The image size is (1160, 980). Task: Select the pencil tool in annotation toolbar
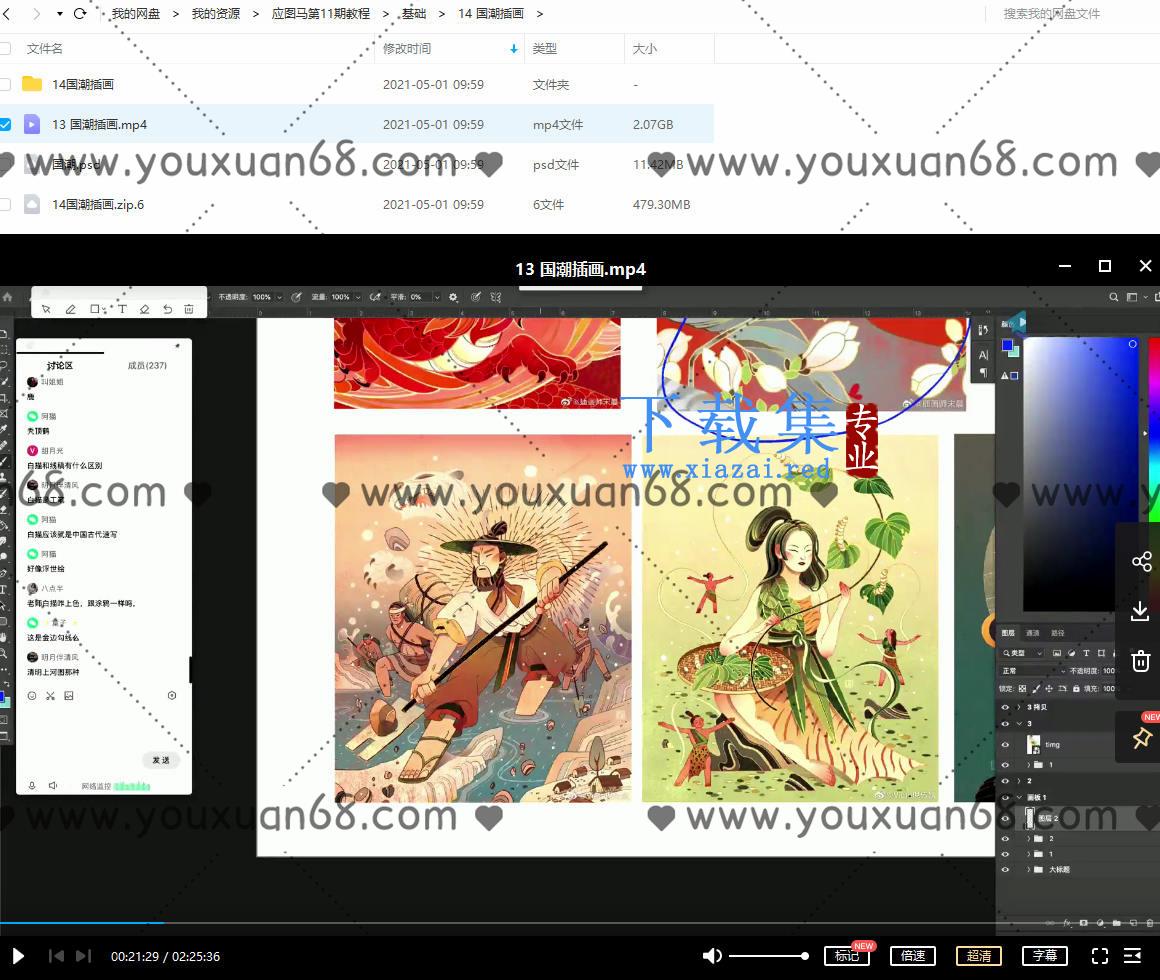tap(70, 309)
